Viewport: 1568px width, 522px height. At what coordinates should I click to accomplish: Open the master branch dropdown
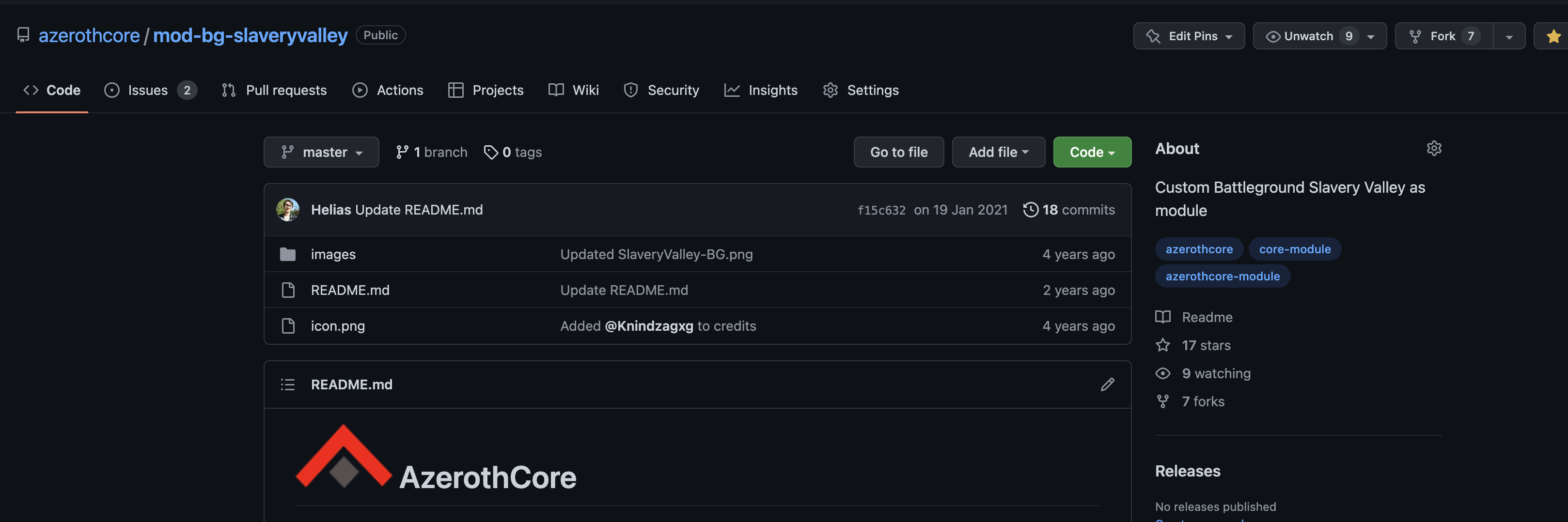tap(321, 152)
